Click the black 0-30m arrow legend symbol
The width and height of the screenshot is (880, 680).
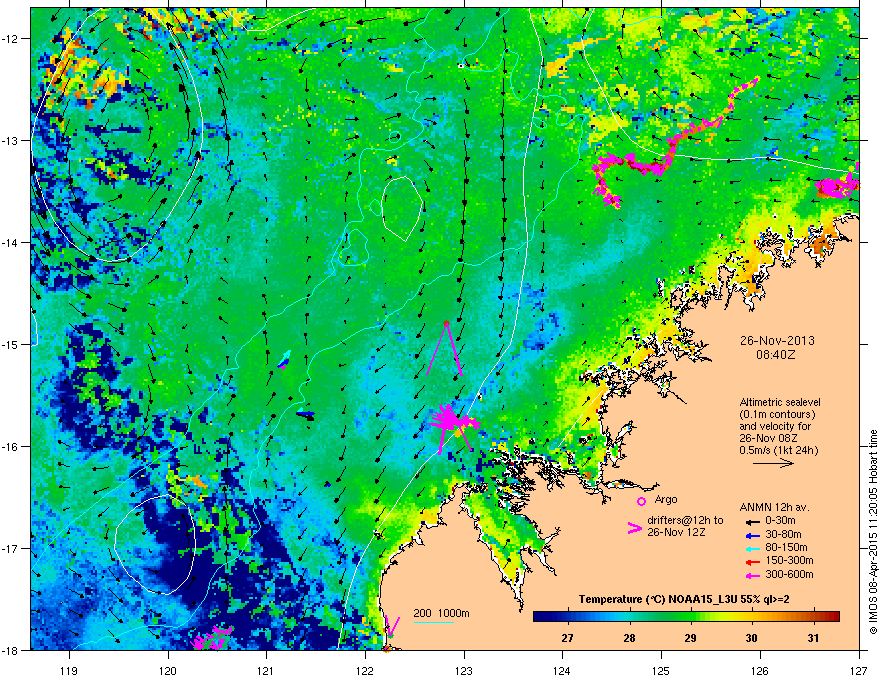751,521
